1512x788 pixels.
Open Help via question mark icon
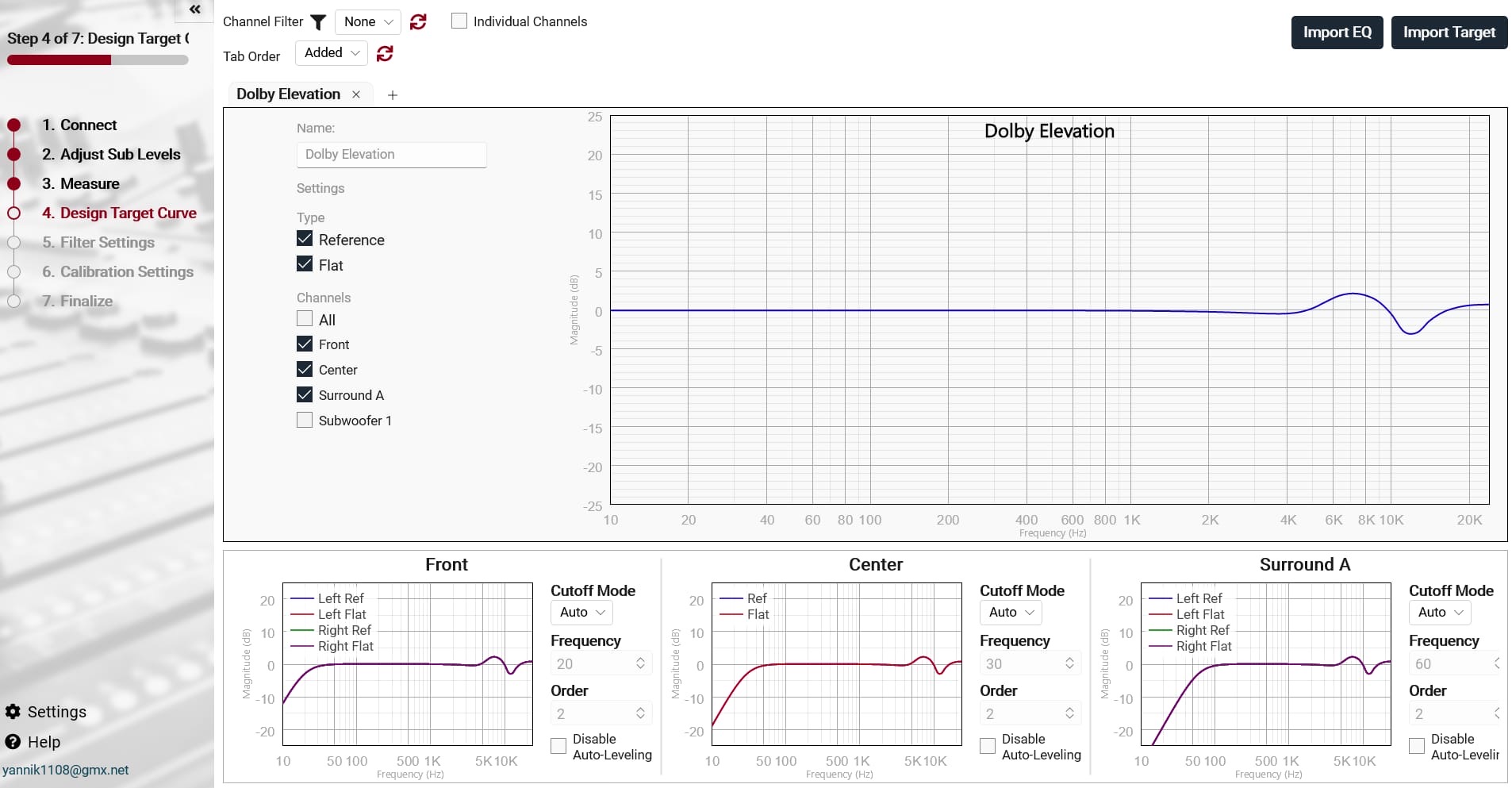tap(13, 742)
